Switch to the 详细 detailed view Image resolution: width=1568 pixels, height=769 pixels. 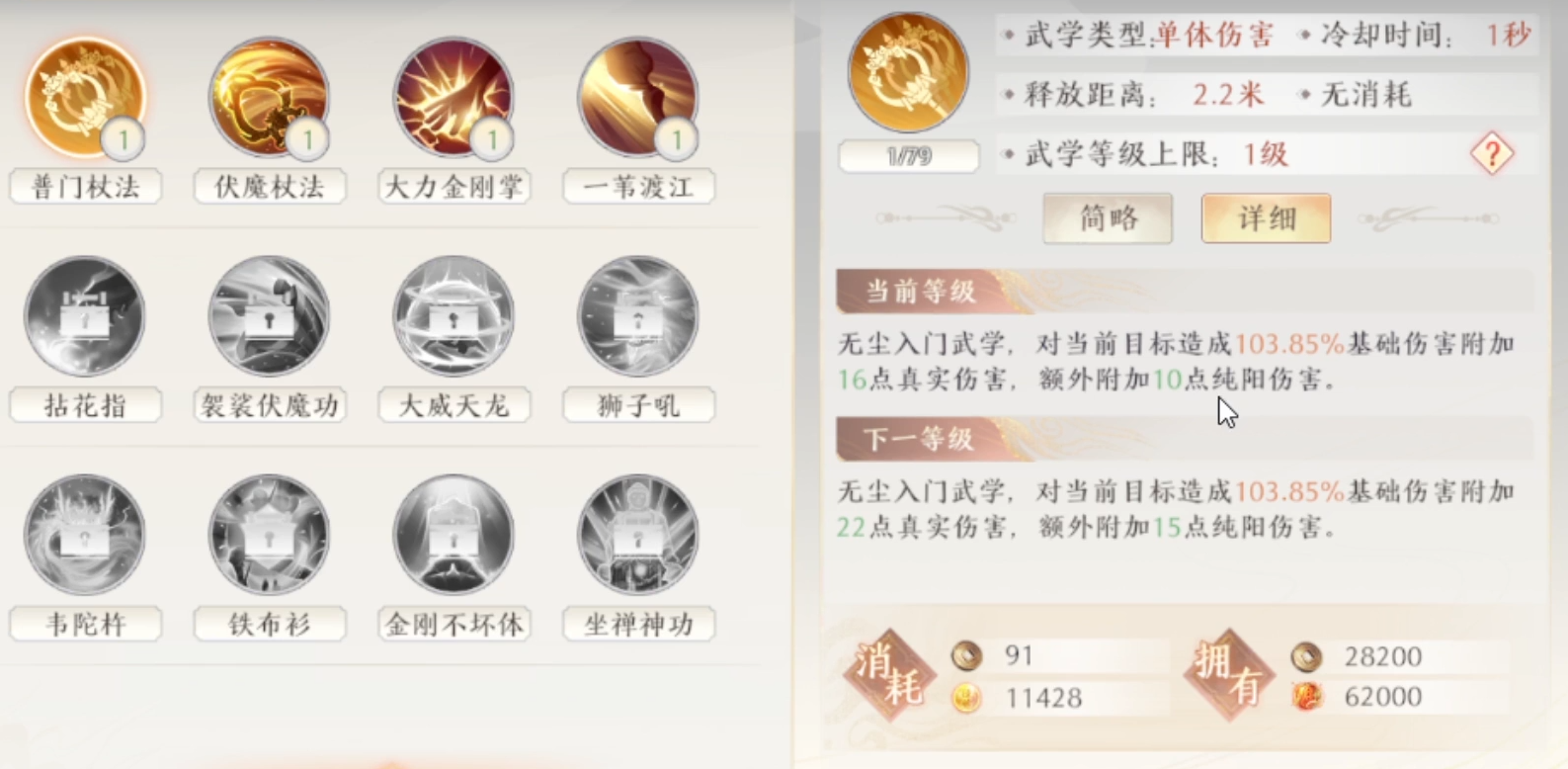[1266, 218]
